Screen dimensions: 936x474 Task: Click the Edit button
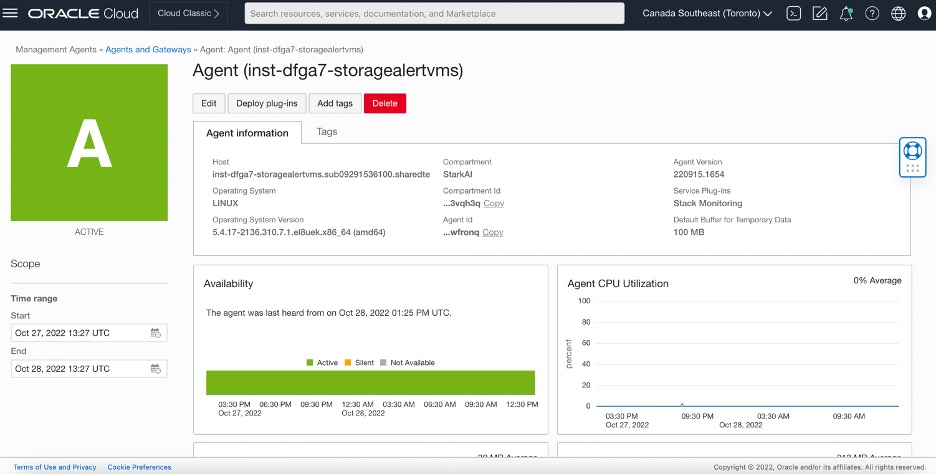coord(209,103)
